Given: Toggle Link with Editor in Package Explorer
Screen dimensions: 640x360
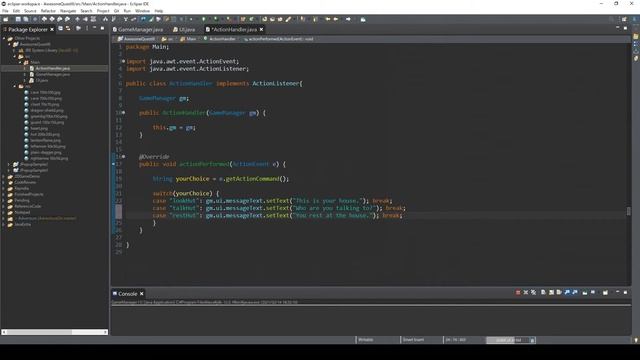Looking at the screenshot, I should click(x=68, y=29).
